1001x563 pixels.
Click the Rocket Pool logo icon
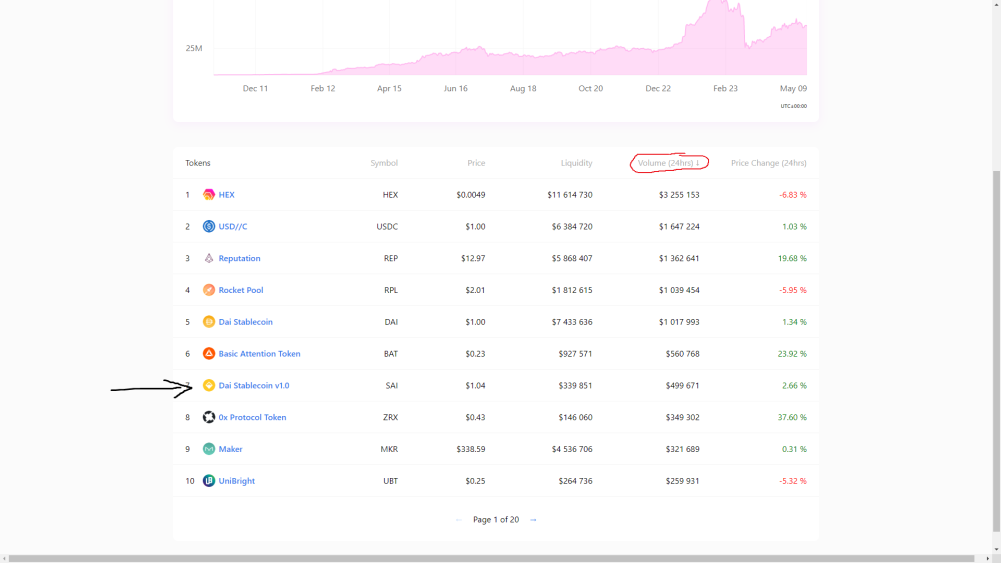tap(209, 290)
